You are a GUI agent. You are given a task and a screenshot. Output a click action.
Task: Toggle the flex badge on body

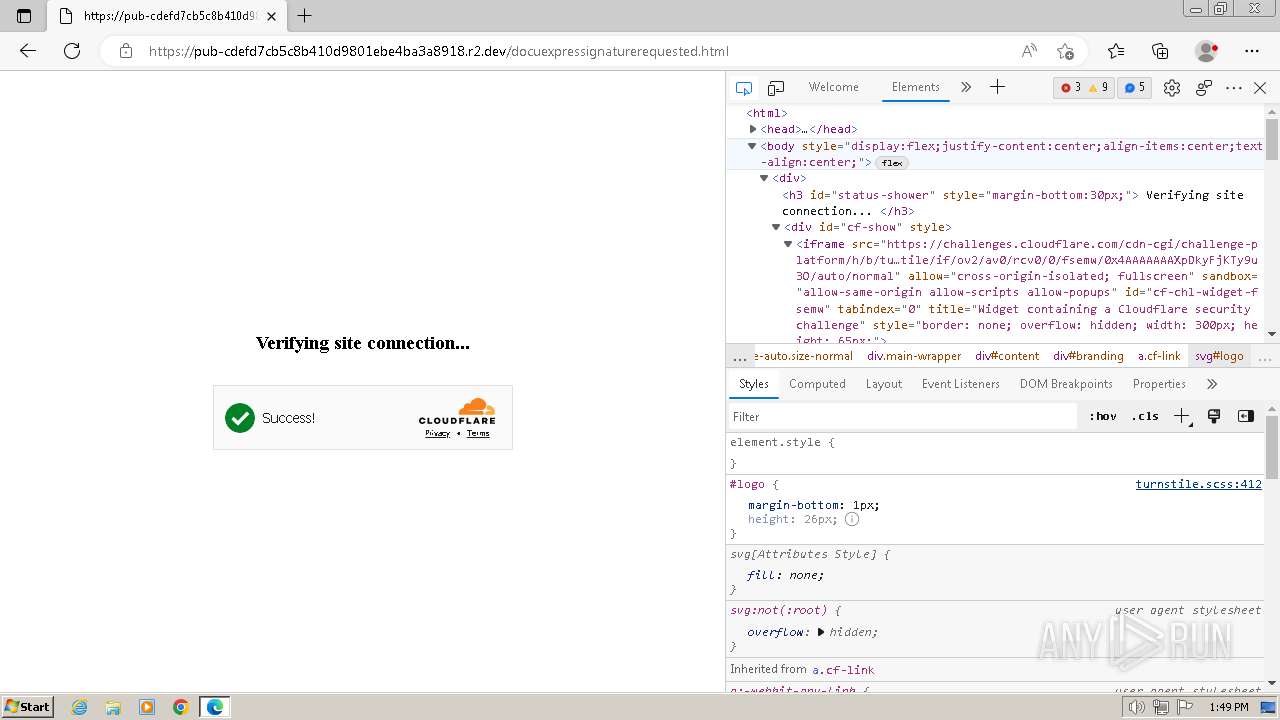pyautogui.click(x=891, y=163)
